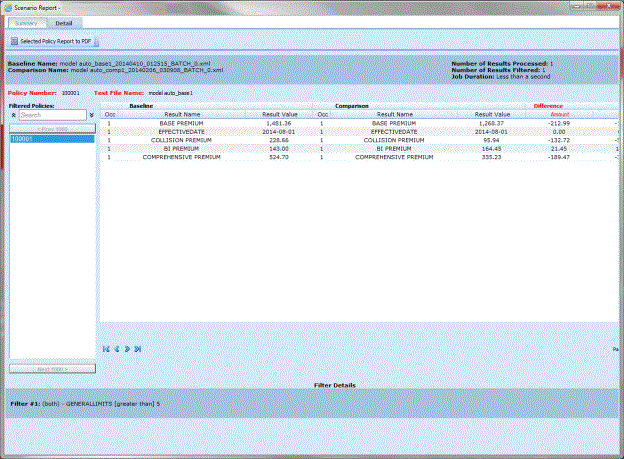Click comparison value 1,268.37
624x459 pixels.
491,123
